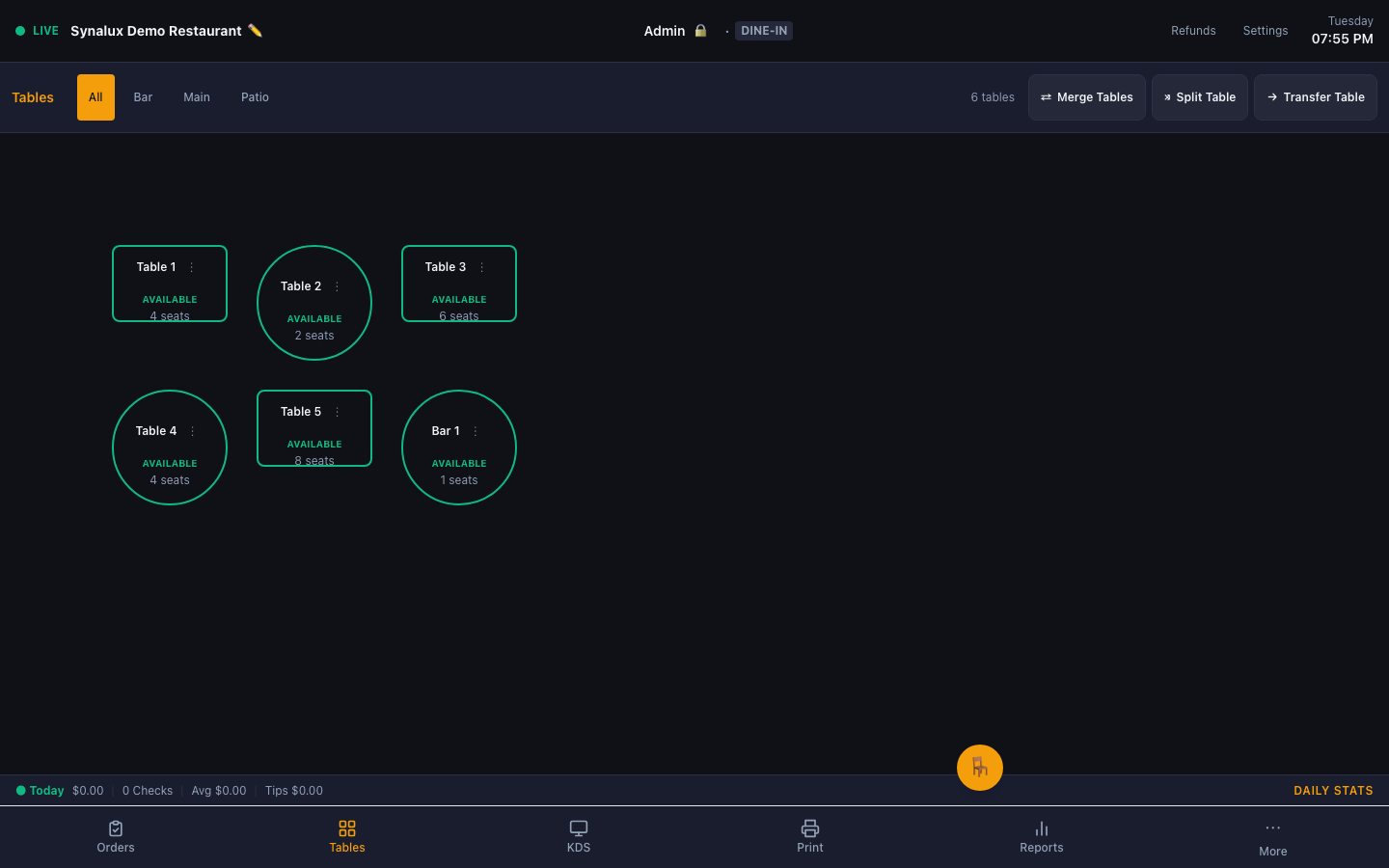Open the Print printer icon

click(x=810, y=828)
